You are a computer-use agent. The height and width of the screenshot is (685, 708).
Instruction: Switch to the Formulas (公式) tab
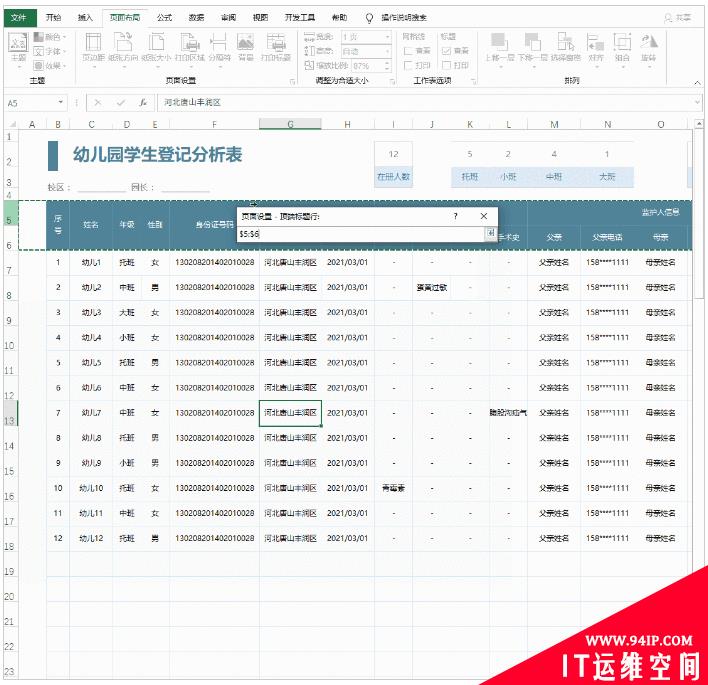coord(164,17)
